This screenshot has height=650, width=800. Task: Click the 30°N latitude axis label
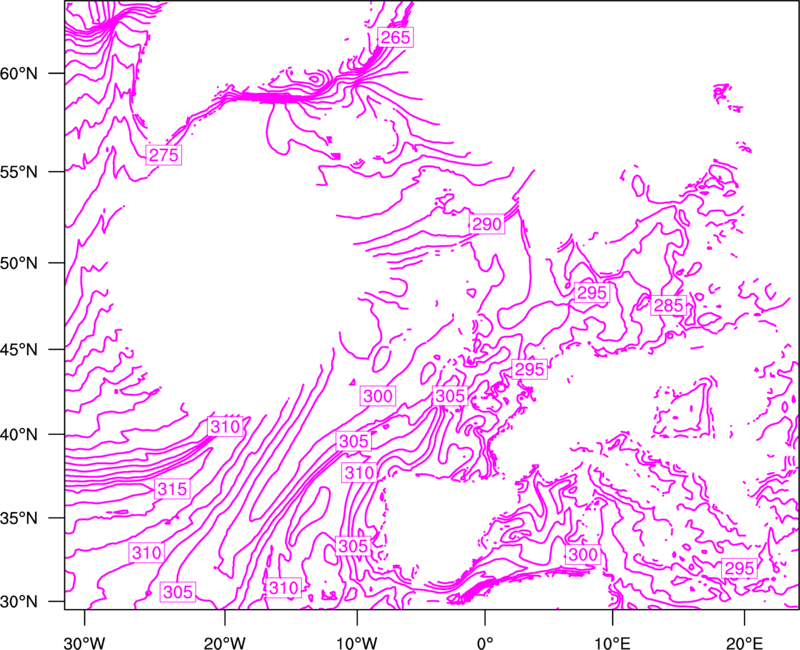point(19,602)
